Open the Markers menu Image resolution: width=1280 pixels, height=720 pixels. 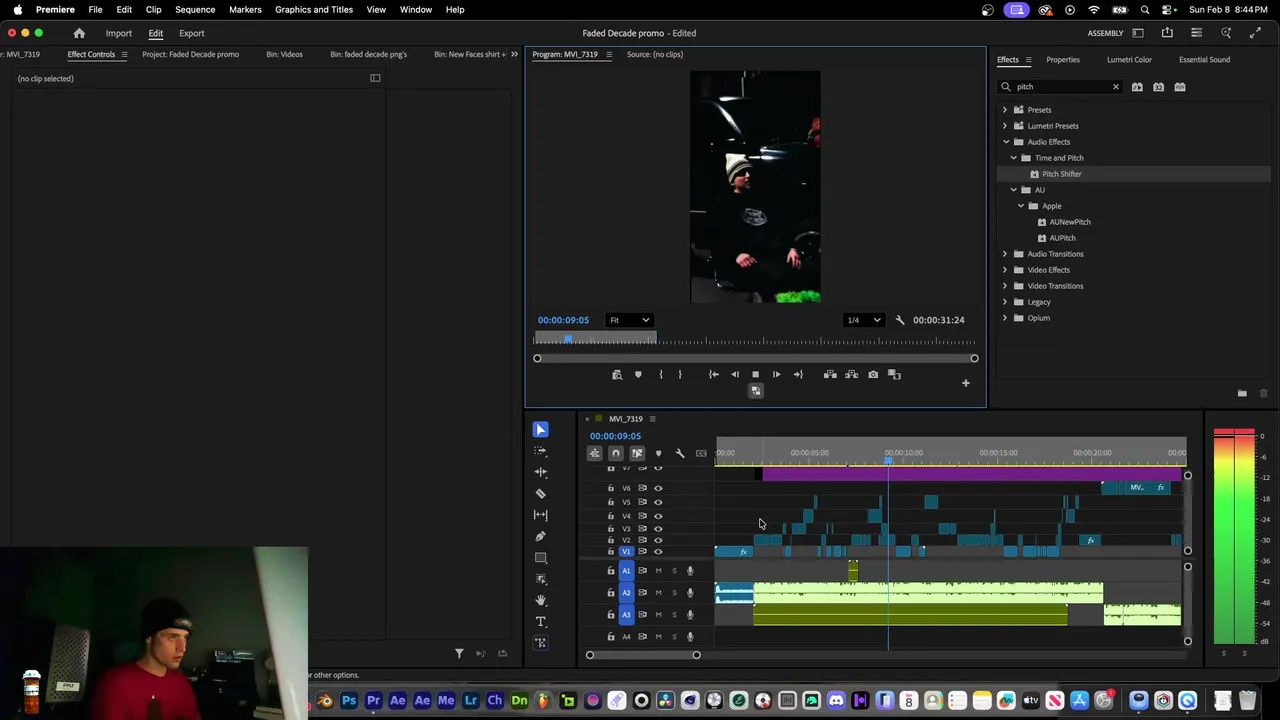tap(245, 9)
